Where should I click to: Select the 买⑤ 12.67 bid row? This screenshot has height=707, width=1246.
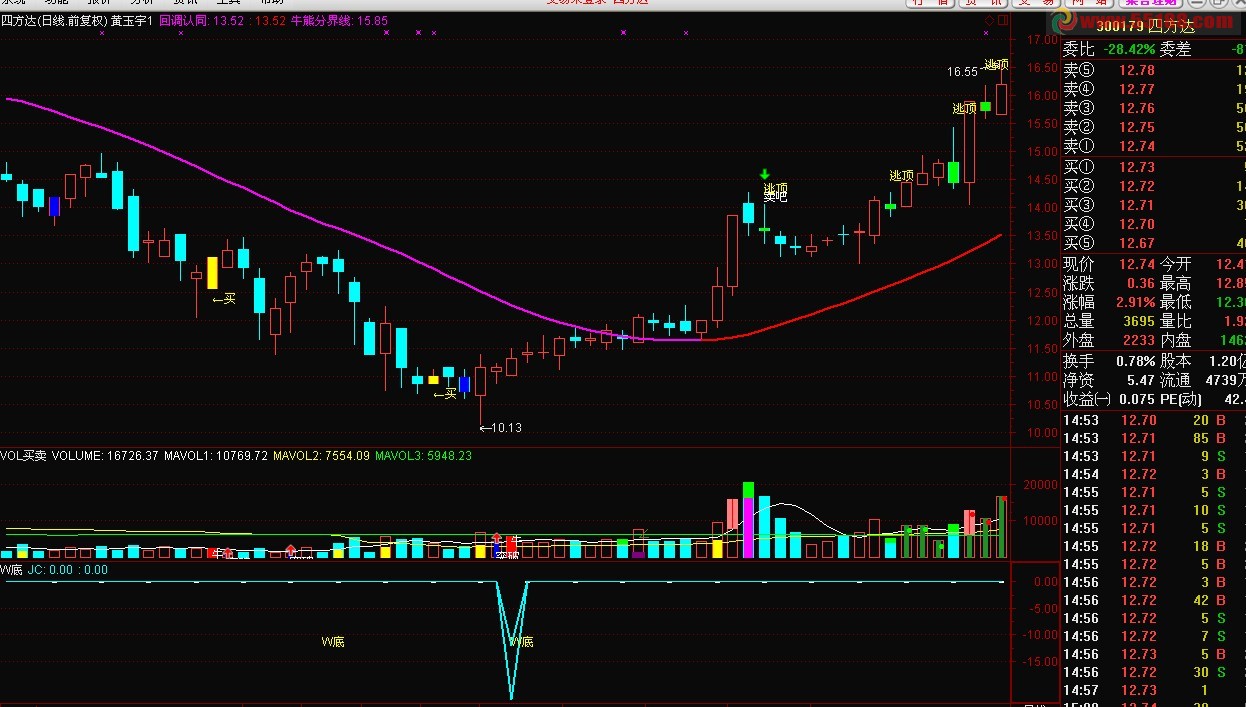click(1154, 243)
